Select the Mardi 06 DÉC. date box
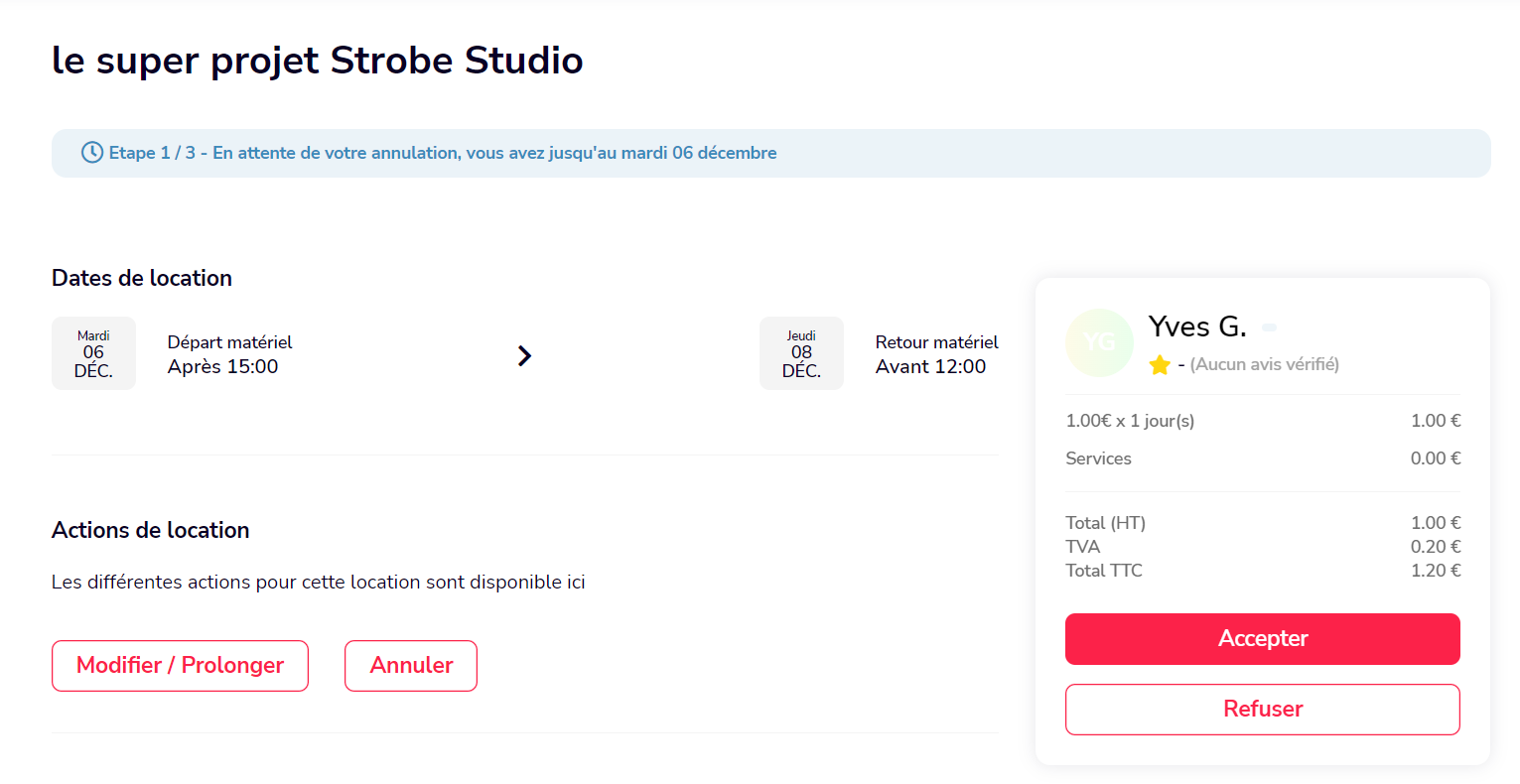This screenshot has width=1520, height=784. 93,353
